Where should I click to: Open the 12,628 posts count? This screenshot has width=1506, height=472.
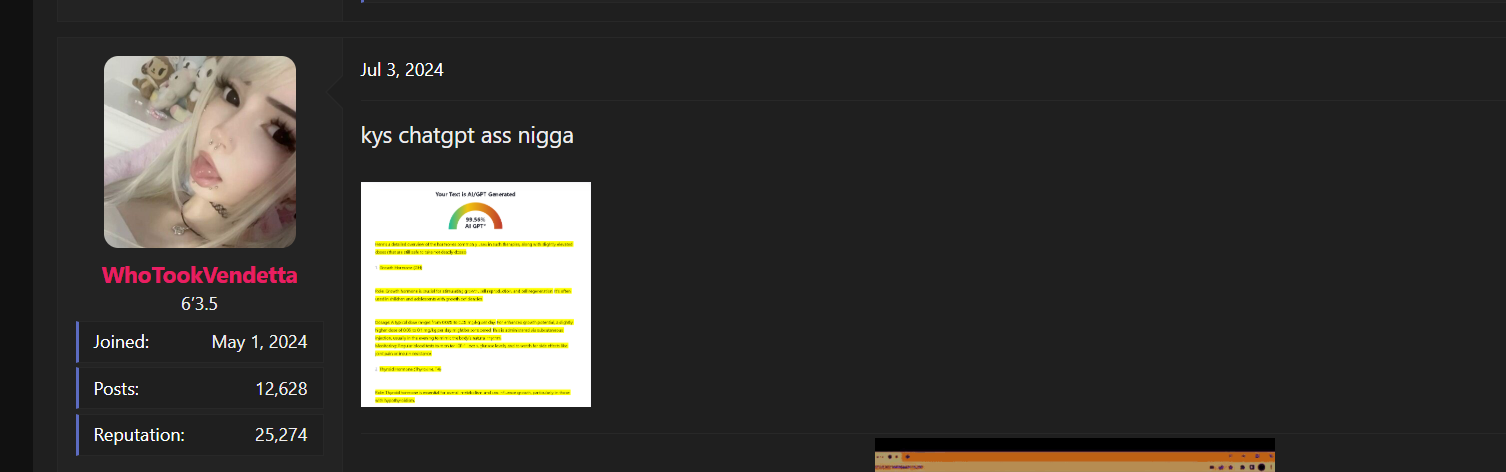tap(281, 389)
